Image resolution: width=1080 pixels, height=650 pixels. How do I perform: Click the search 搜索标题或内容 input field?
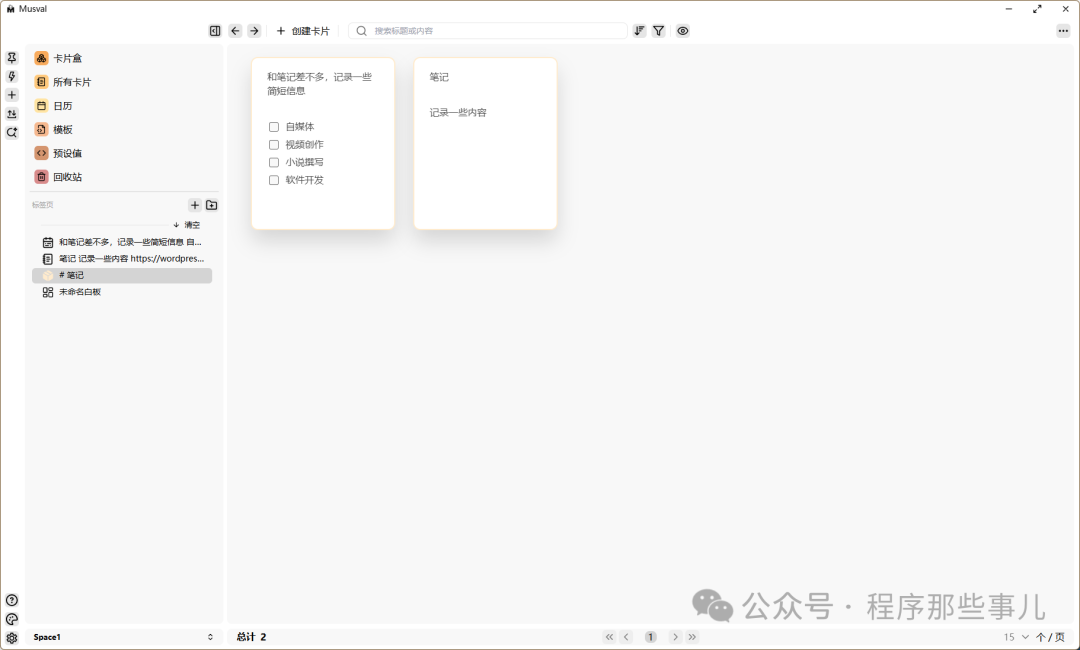[x=488, y=31]
